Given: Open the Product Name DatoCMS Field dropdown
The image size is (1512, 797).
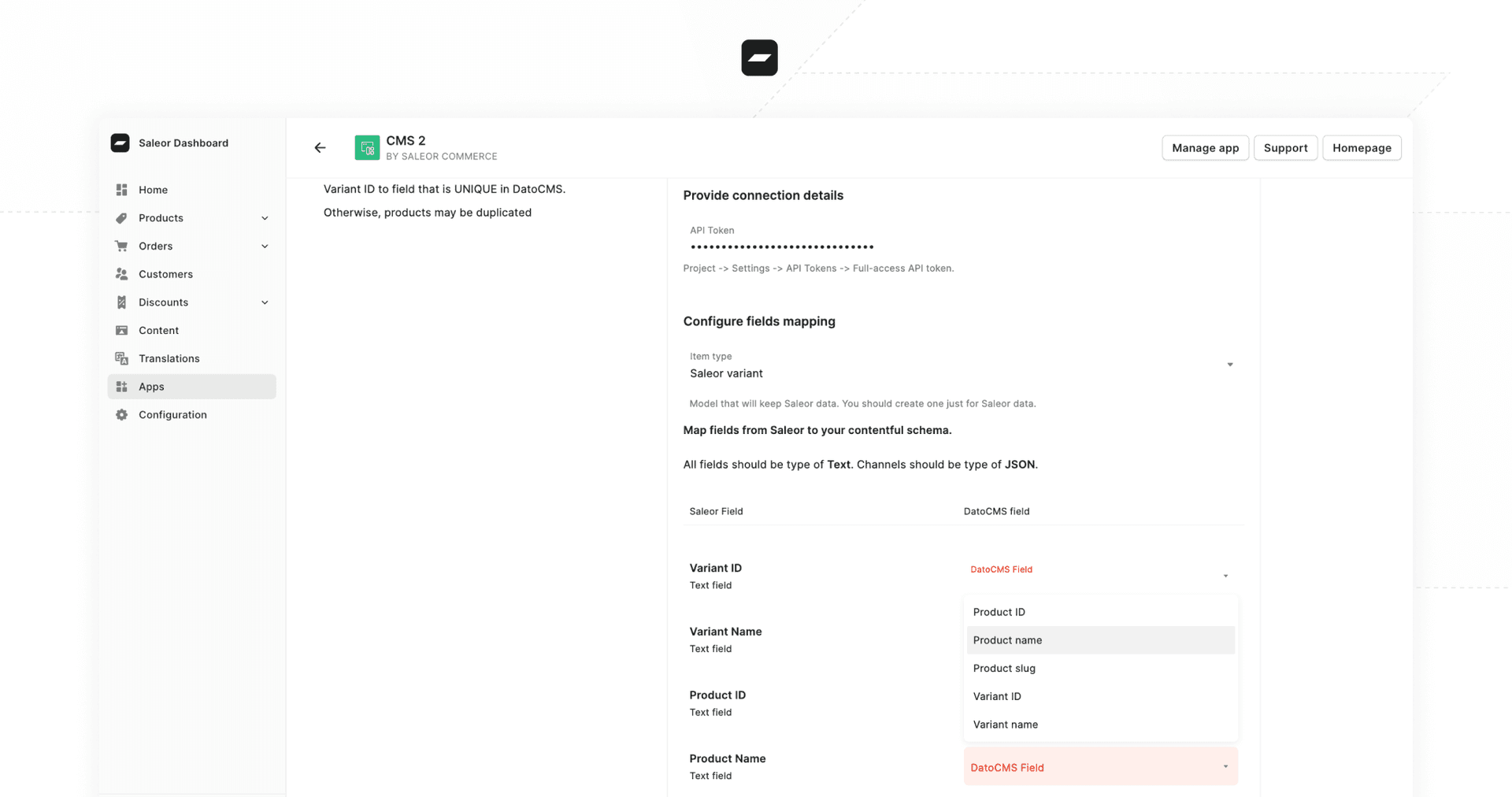Looking at the screenshot, I should coord(1100,766).
